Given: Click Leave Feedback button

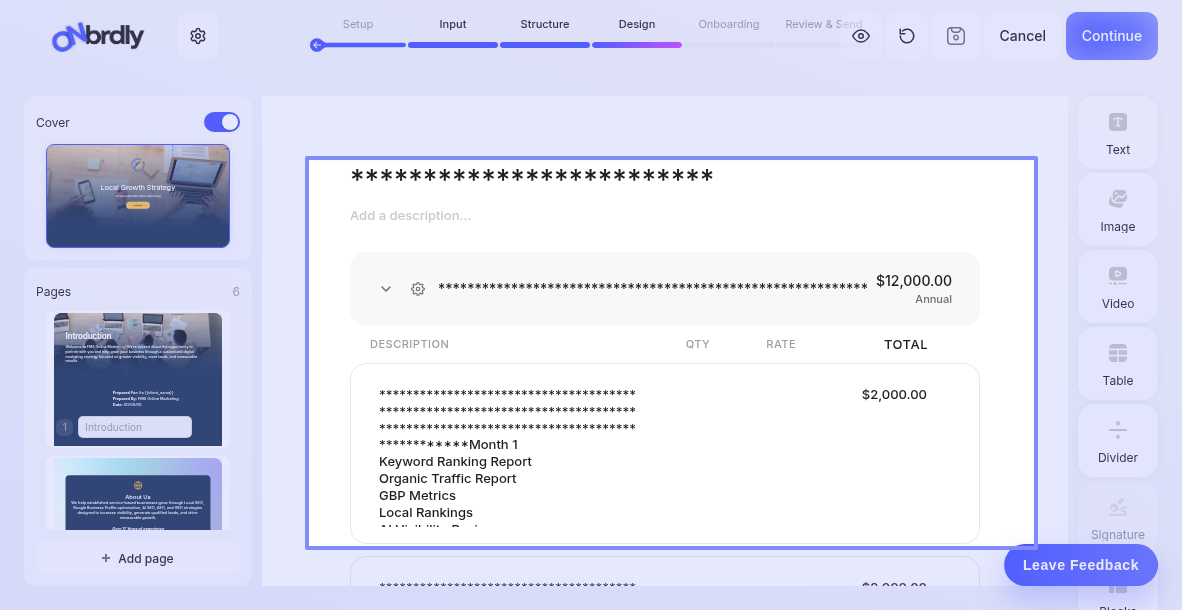Looking at the screenshot, I should coord(1081,566).
